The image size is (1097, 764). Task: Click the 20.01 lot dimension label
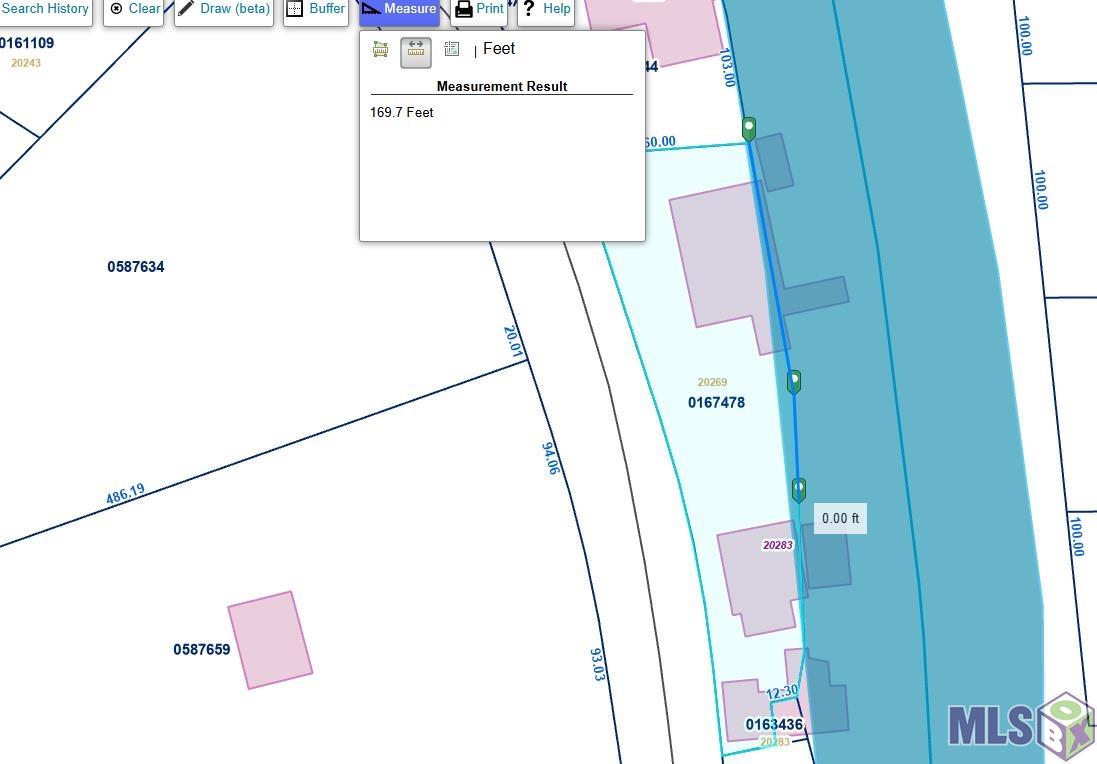(x=513, y=341)
